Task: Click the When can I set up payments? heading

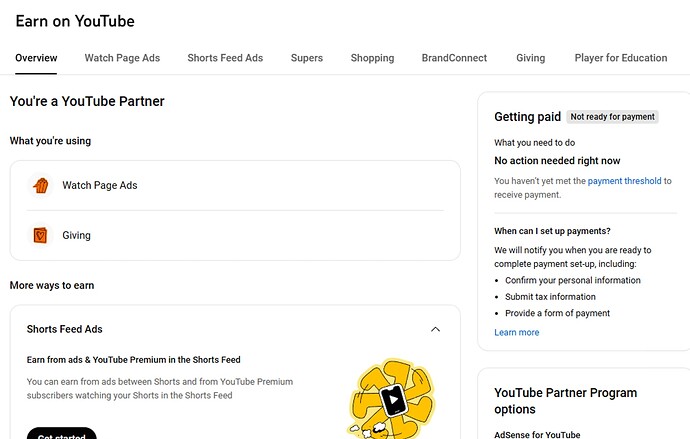Action: coord(552,231)
